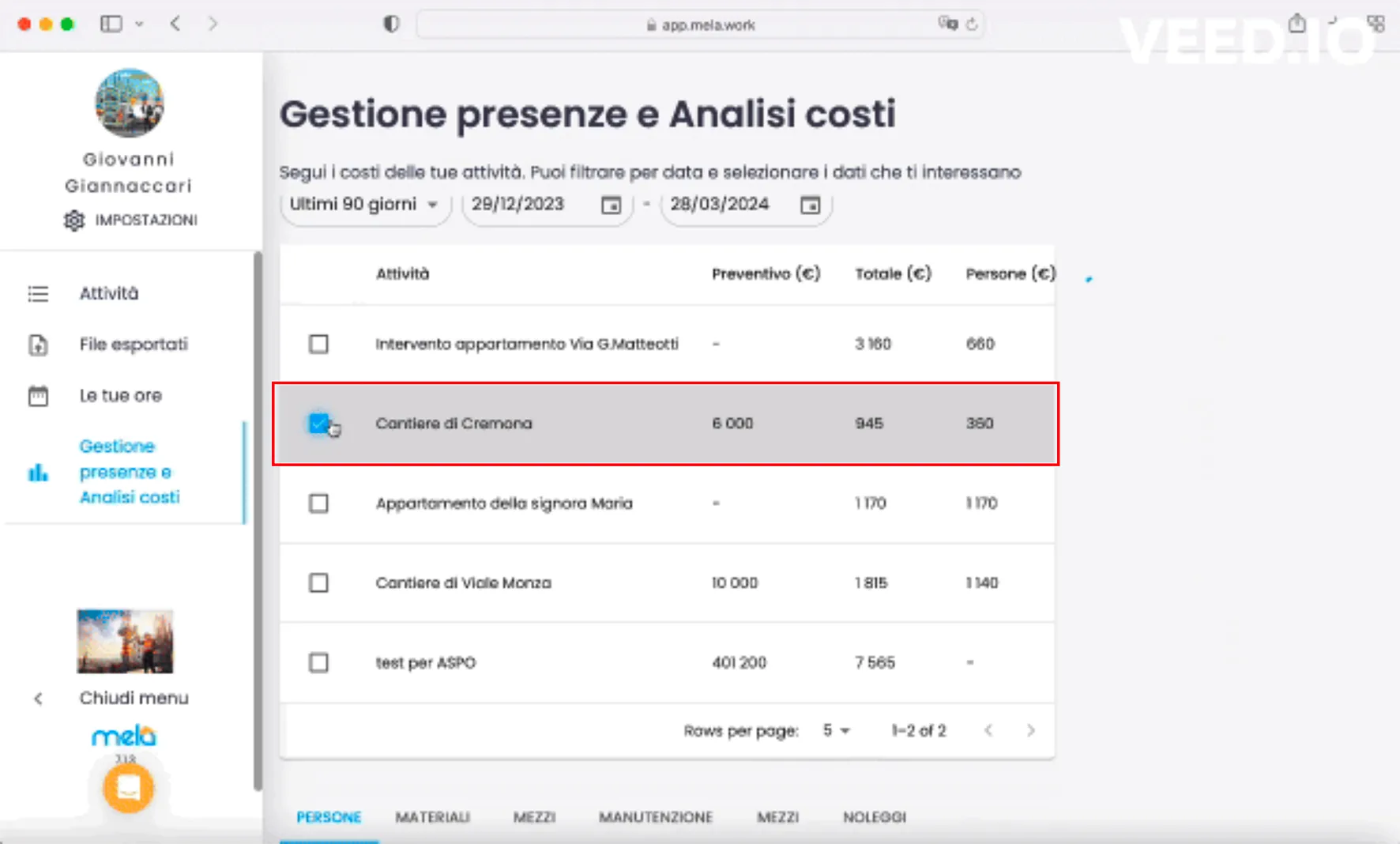
Task: Uncheck the Cantiere di Cremona checkbox
Action: pos(318,424)
